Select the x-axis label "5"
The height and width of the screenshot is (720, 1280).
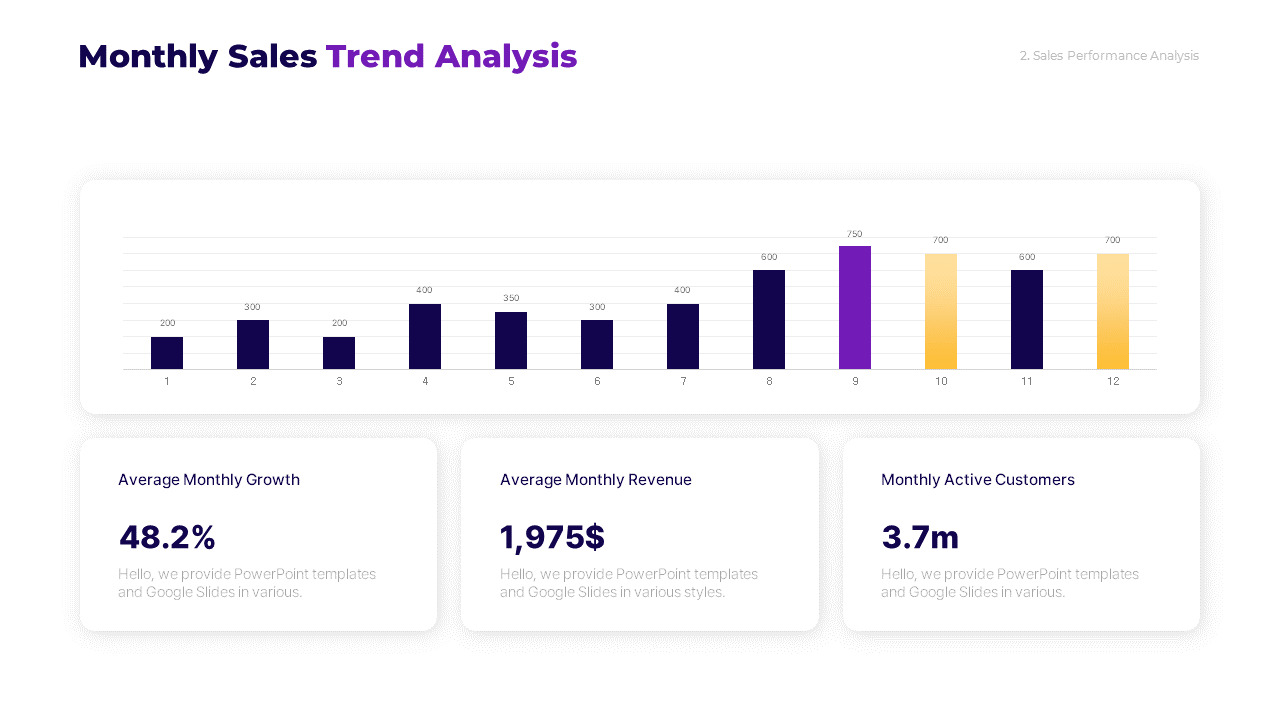(511, 381)
